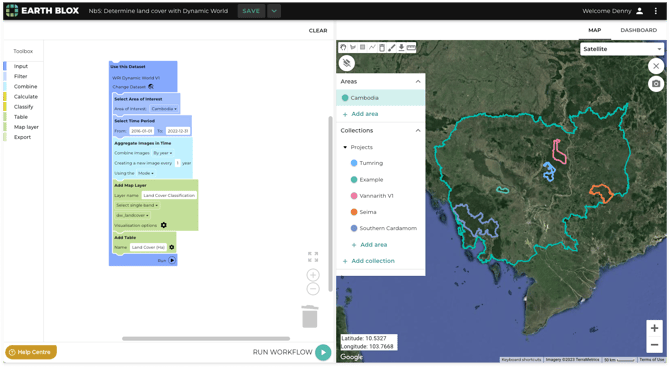Open the Table toolbox category

(x=21, y=117)
